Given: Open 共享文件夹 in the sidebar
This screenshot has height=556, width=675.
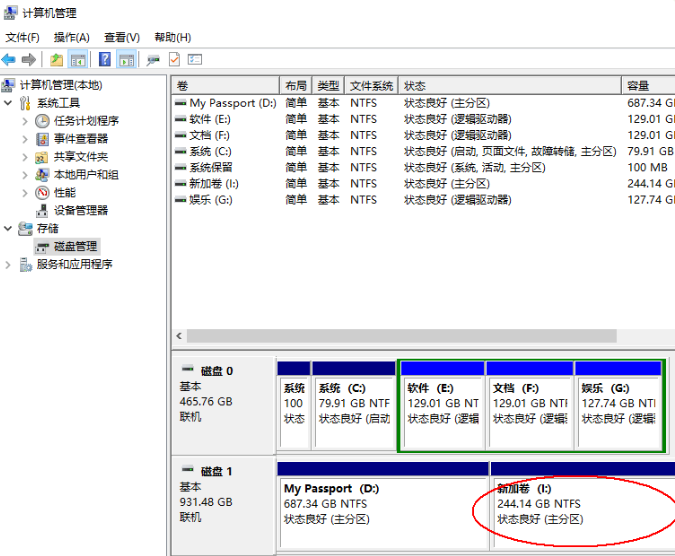Looking at the screenshot, I should coord(80,157).
